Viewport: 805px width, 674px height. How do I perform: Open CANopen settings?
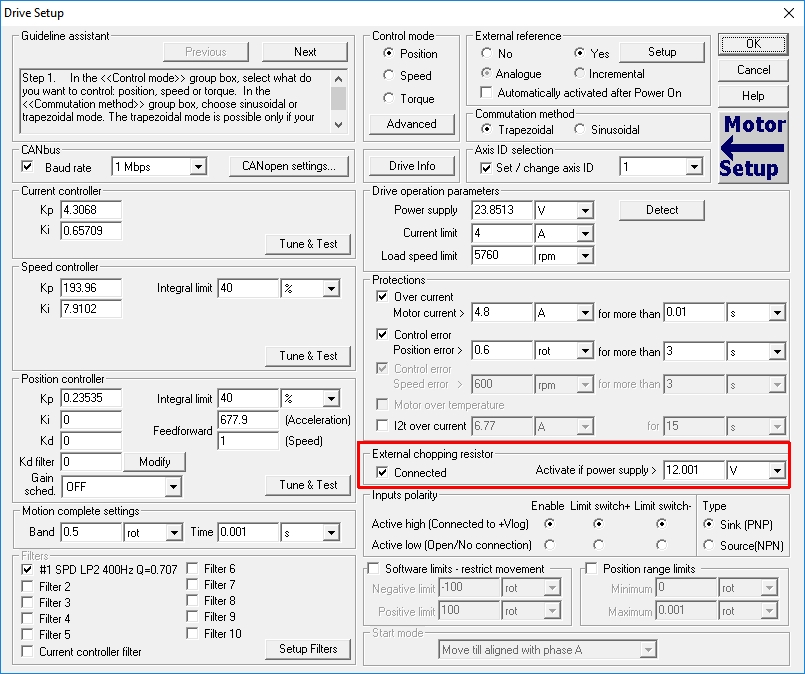point(289,166)
